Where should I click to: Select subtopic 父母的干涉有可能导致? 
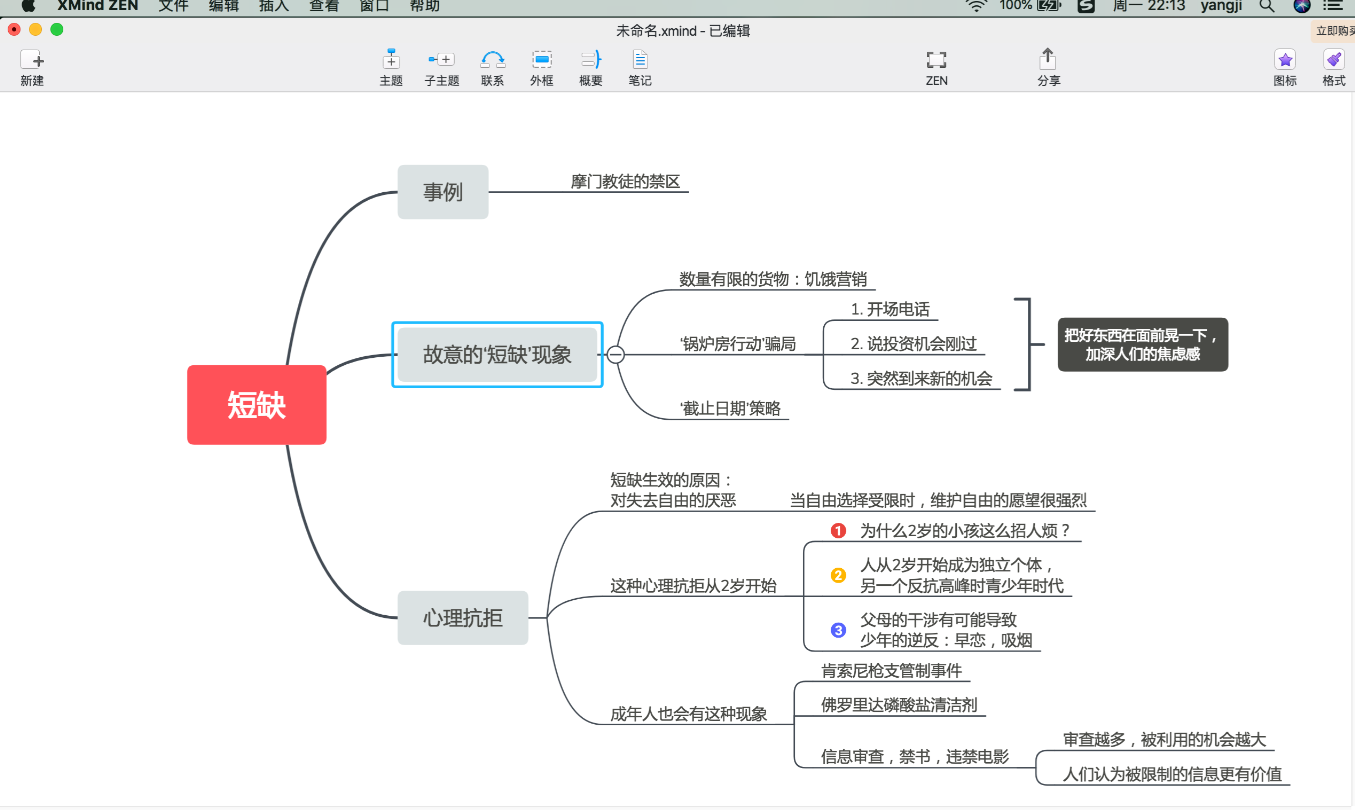[x=946, y=630]
